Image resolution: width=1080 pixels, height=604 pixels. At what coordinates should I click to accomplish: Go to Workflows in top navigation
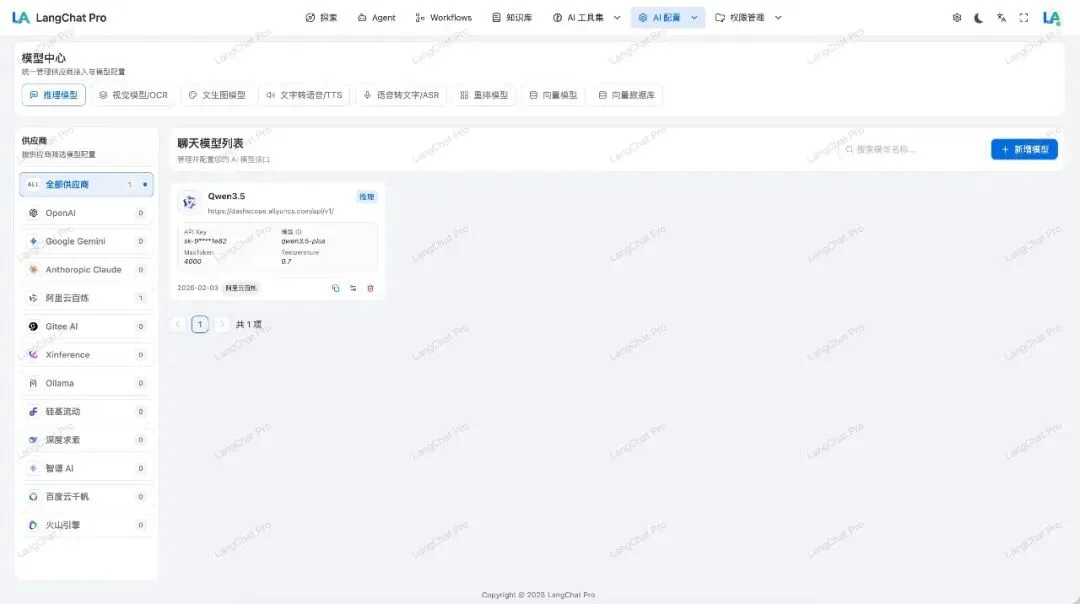pyautogui.click(x=444, y=18)
